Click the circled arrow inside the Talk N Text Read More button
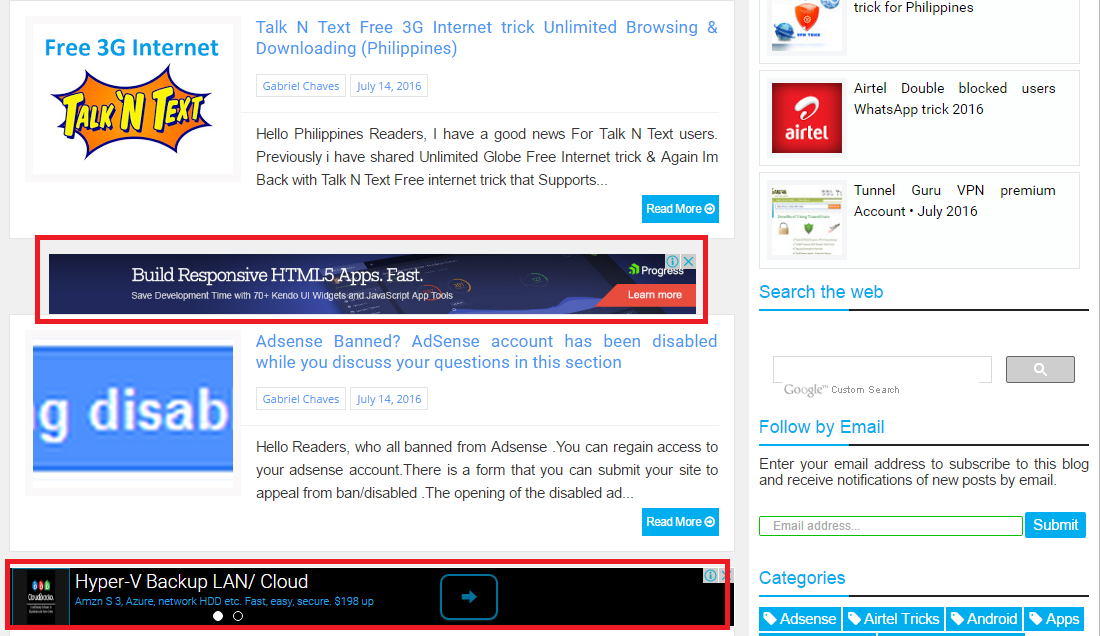The height and width of the screenshot is (636, 1100). 710,209
